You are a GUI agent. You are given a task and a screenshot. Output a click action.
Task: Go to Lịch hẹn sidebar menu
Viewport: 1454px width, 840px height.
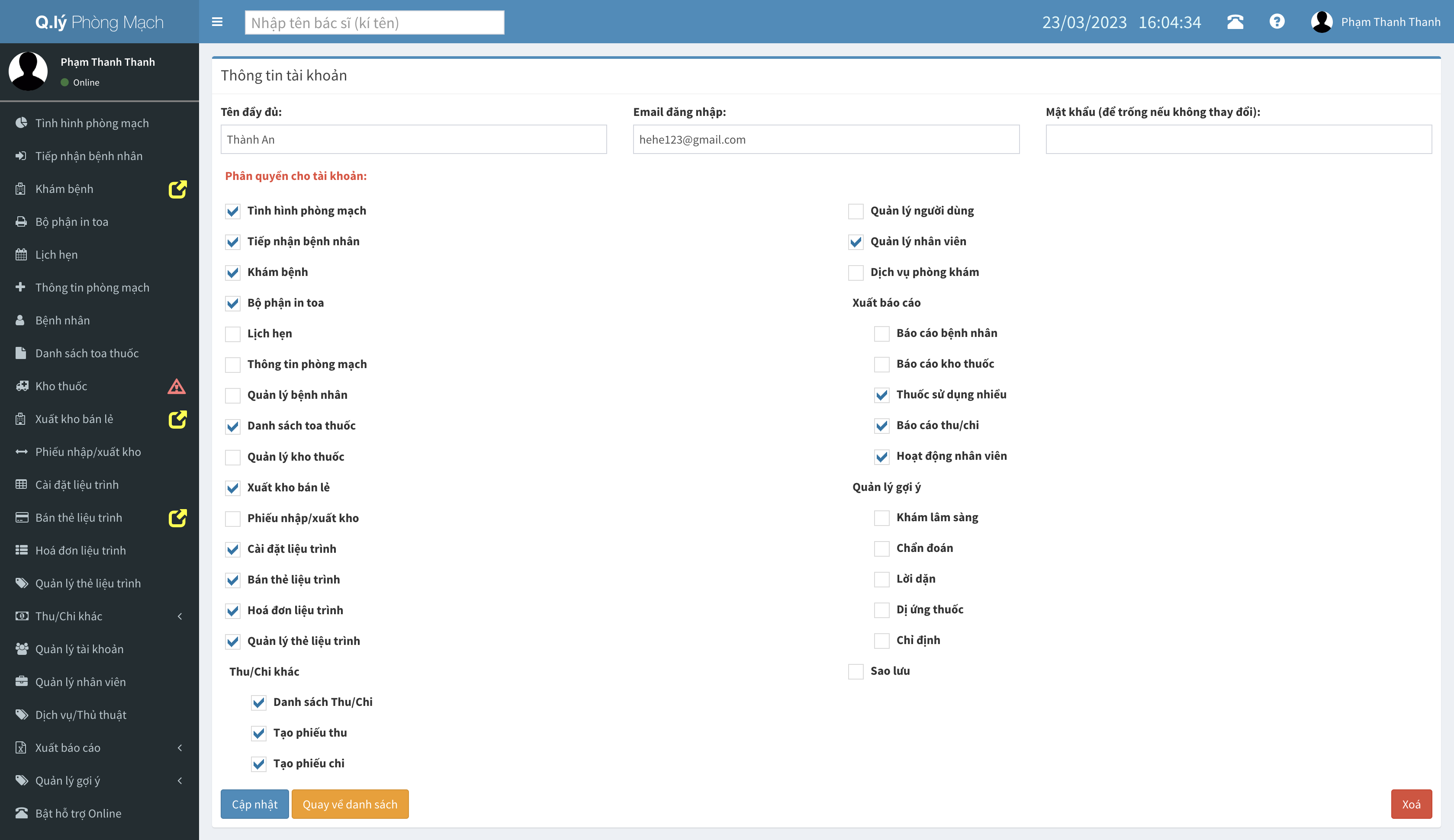coord(99,254)
